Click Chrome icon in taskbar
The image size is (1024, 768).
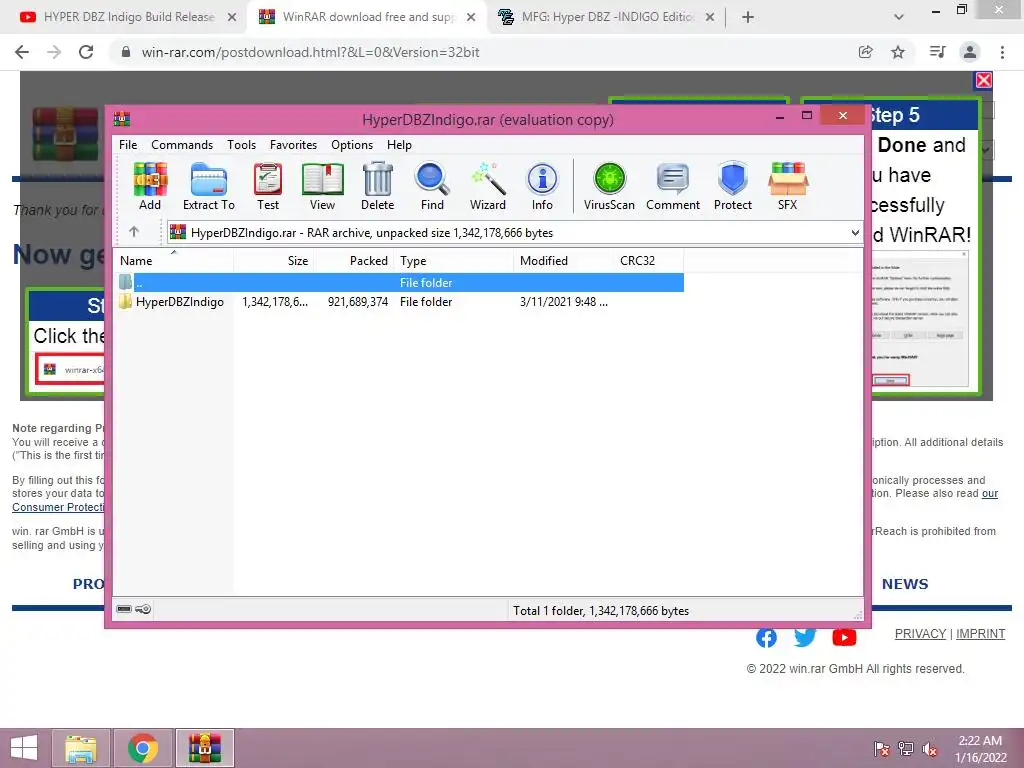(x=143, y=748)
